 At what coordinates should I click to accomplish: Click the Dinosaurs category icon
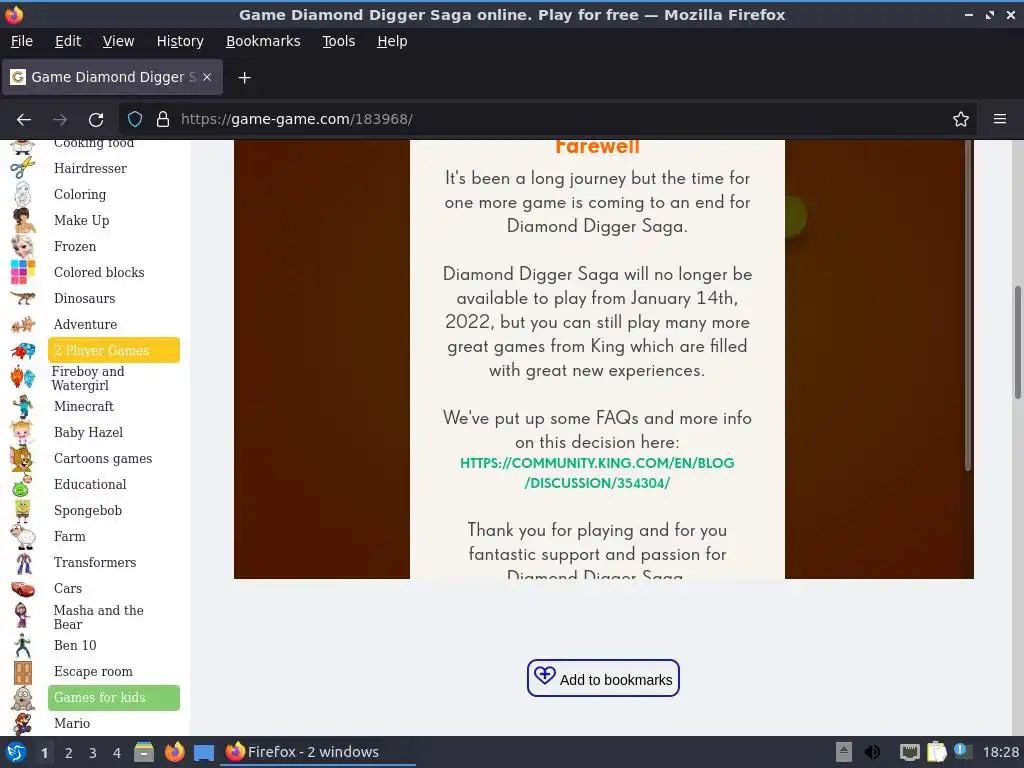[23, 298]
